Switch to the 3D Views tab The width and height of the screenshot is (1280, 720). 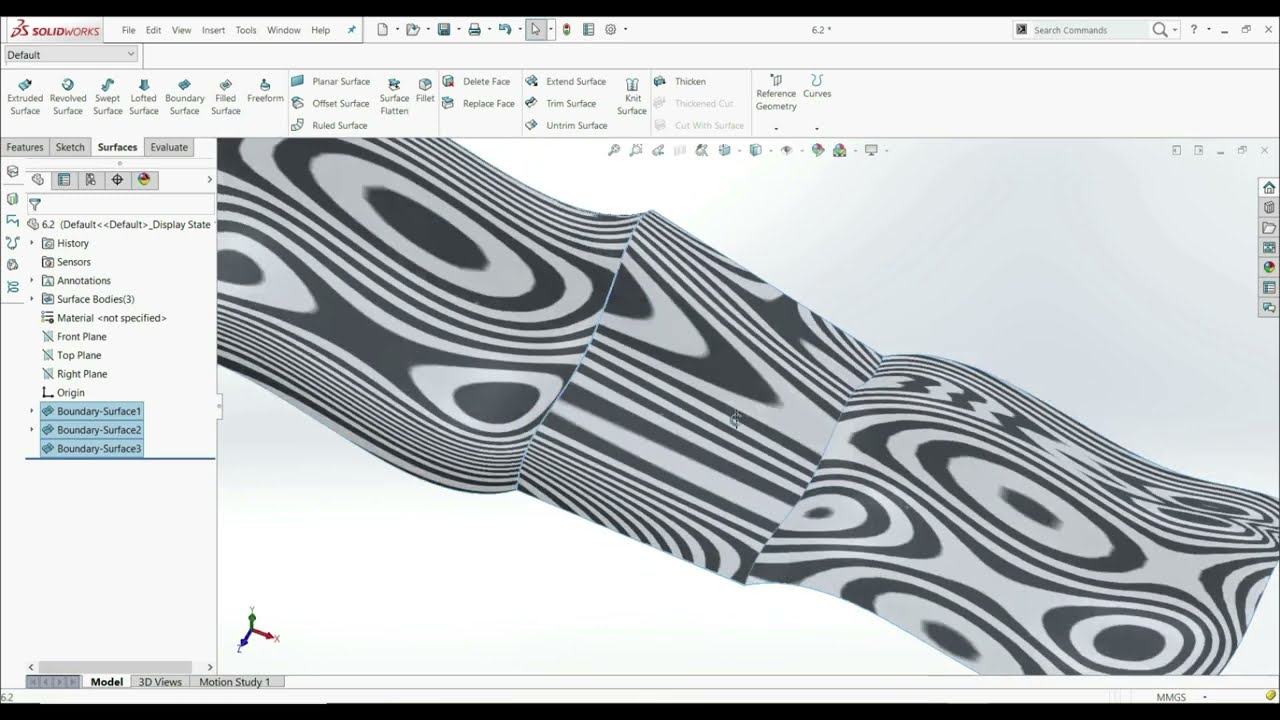160,682
